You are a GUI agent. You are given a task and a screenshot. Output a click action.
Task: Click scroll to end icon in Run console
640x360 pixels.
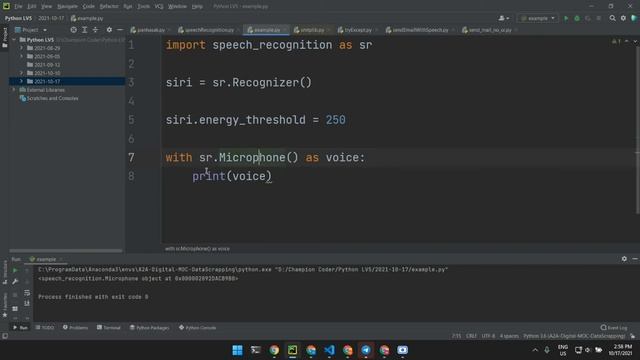[27, 303]
